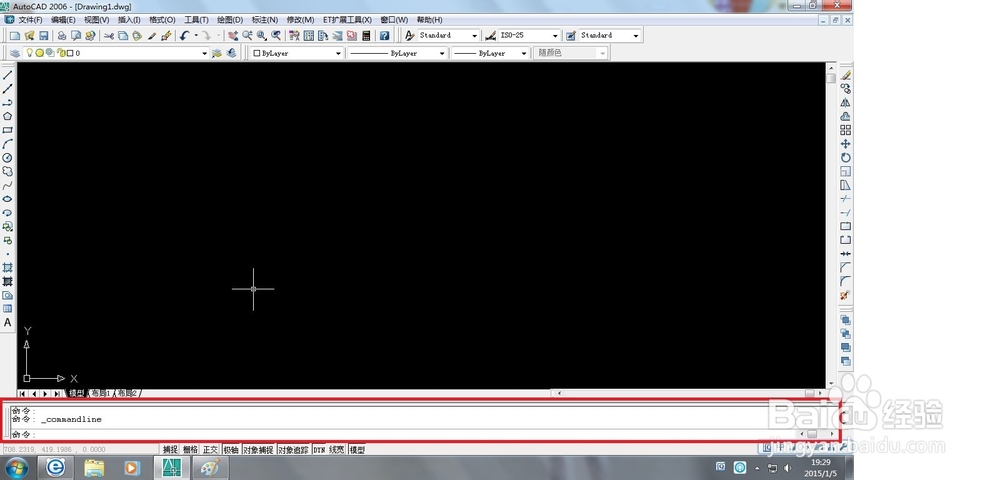
Task: Click the drawing area vertical scrollbar
Action: (x=831, y=226)
